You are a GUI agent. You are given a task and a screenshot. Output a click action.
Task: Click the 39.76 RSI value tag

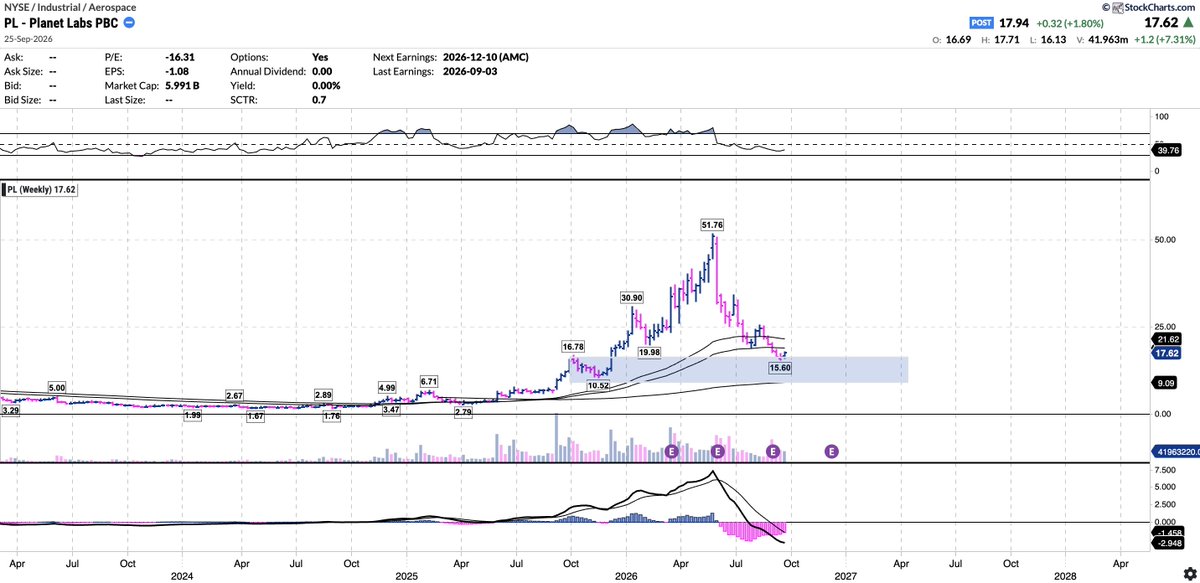(1164, 152)
